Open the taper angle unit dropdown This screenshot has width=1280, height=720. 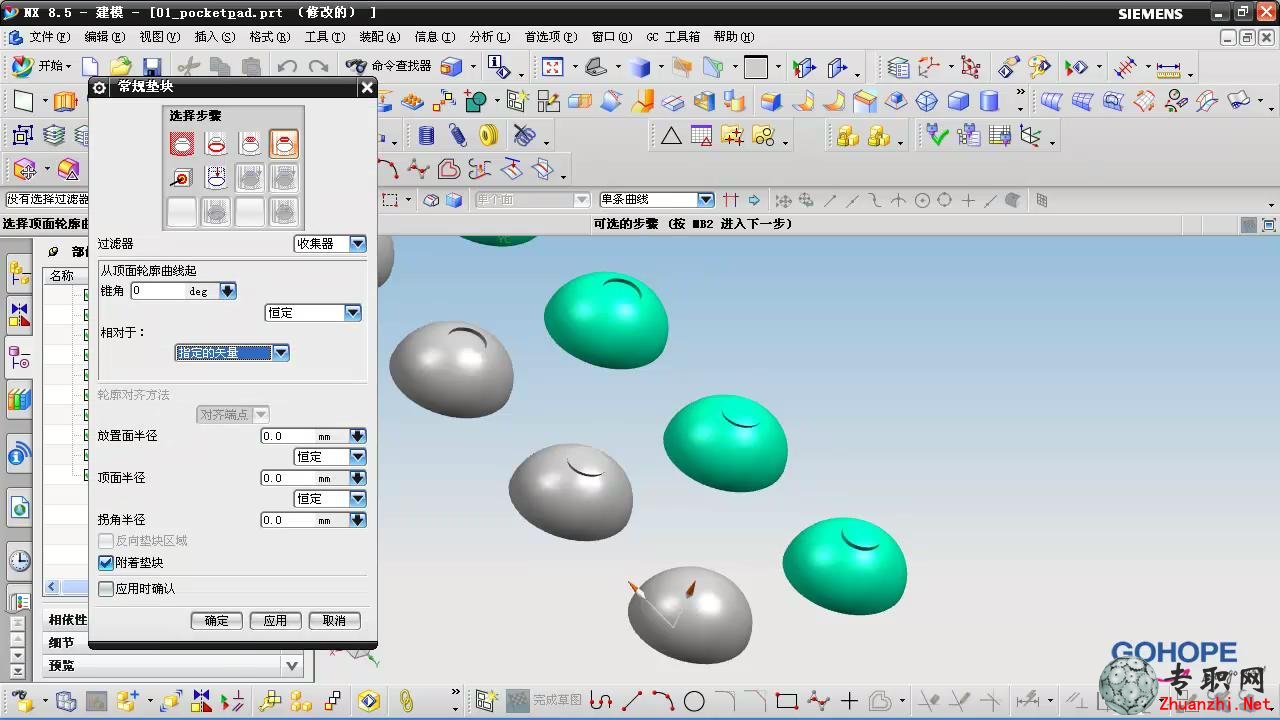click(227, 291)
